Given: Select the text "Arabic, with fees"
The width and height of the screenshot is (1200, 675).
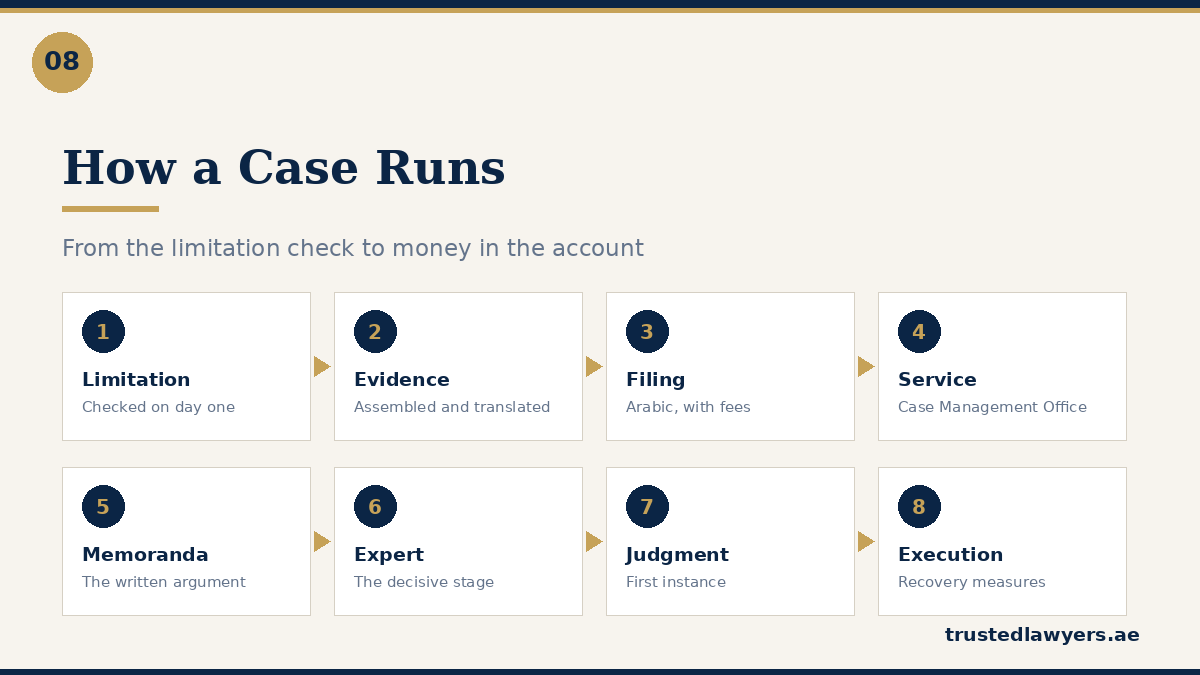Looking at the screenshot, I should click(688, 407).
